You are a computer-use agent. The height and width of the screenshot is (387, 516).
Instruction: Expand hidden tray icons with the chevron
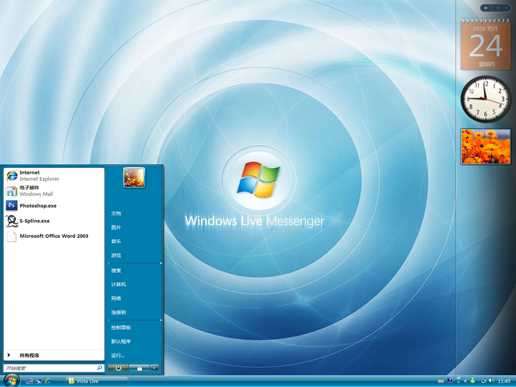pos(465,381)
